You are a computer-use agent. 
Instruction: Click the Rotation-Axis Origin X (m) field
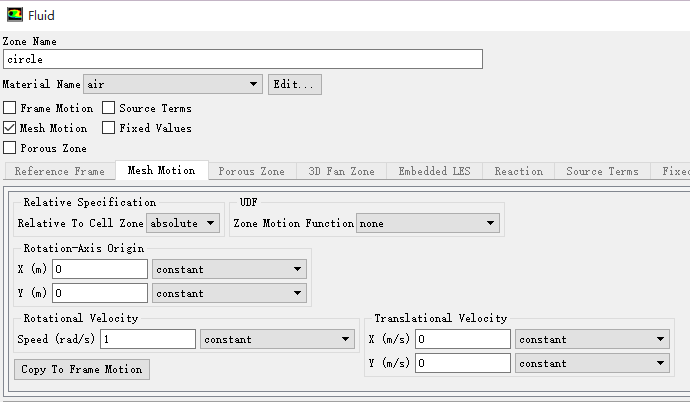[x=100, y=269]
